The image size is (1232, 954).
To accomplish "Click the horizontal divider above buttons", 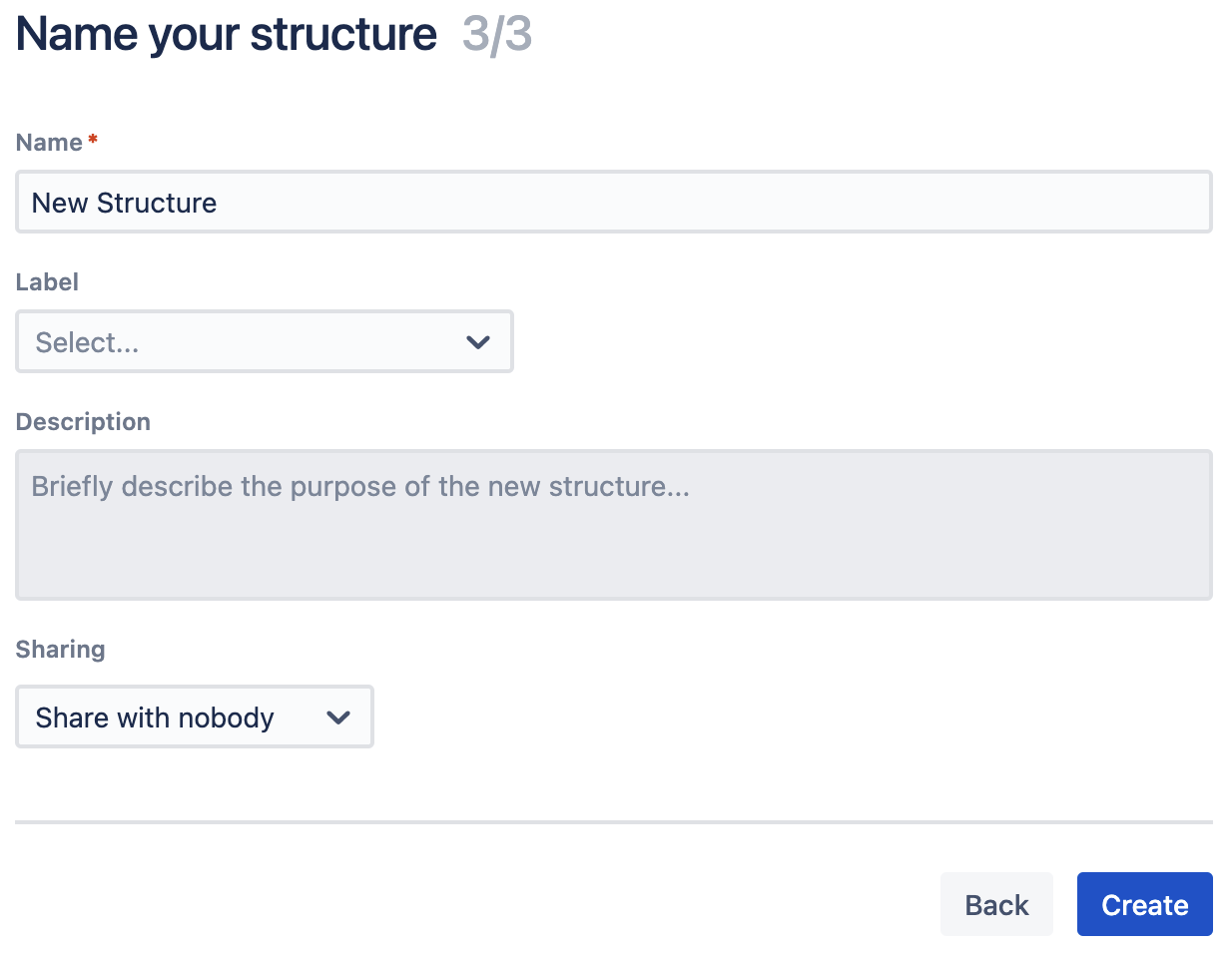I will tap(613, 822).
